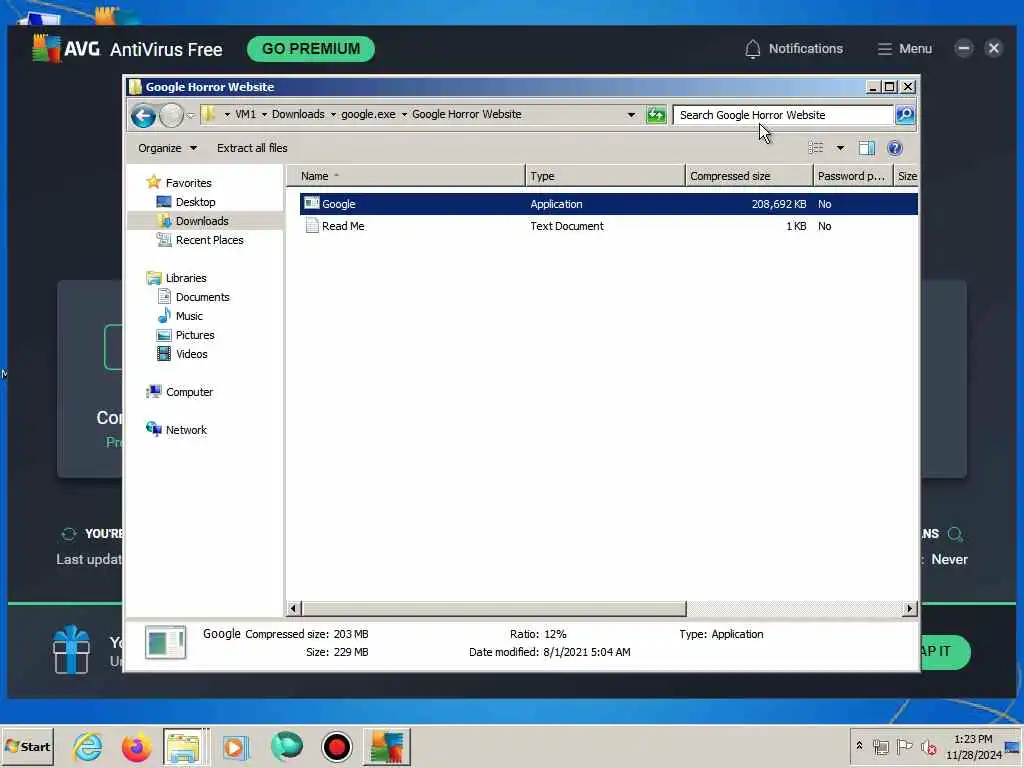Click the horizontal scrollbar thumb
Viewport: 1024px width, 768px height.
(494, 609)
